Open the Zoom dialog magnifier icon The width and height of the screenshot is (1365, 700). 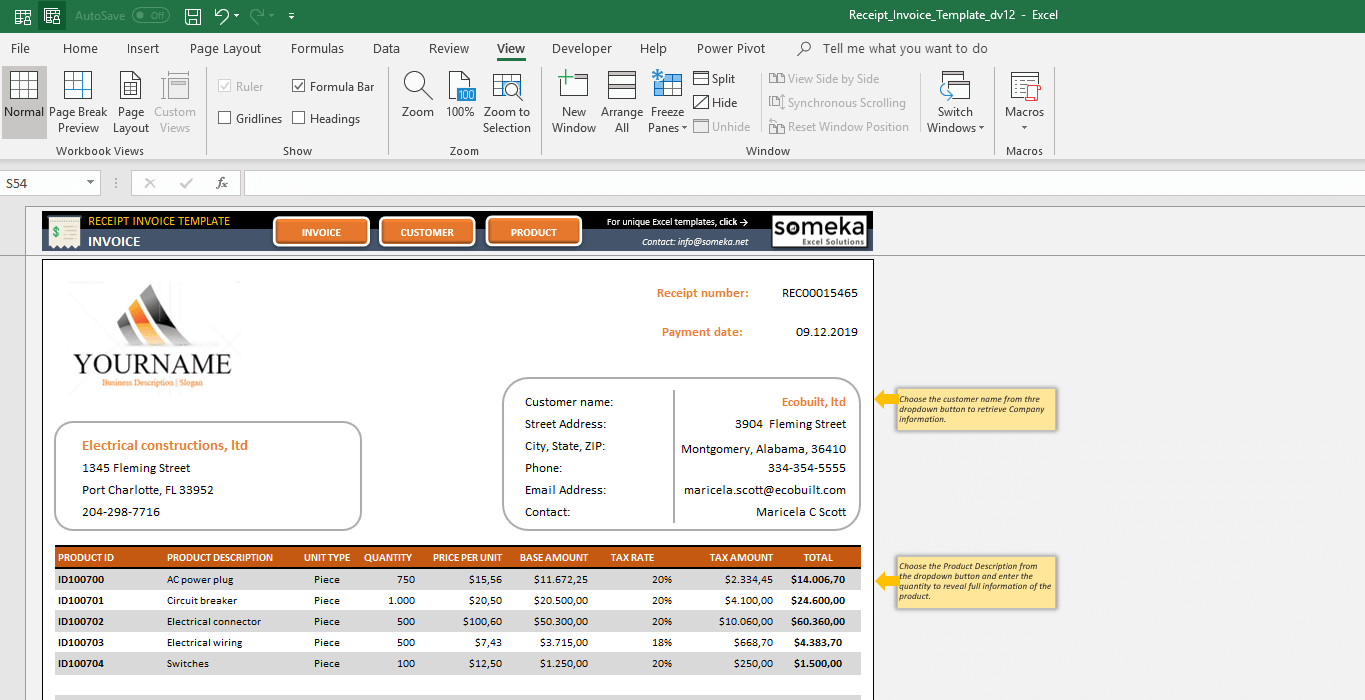pyautogui.click(x=417, y=87)
